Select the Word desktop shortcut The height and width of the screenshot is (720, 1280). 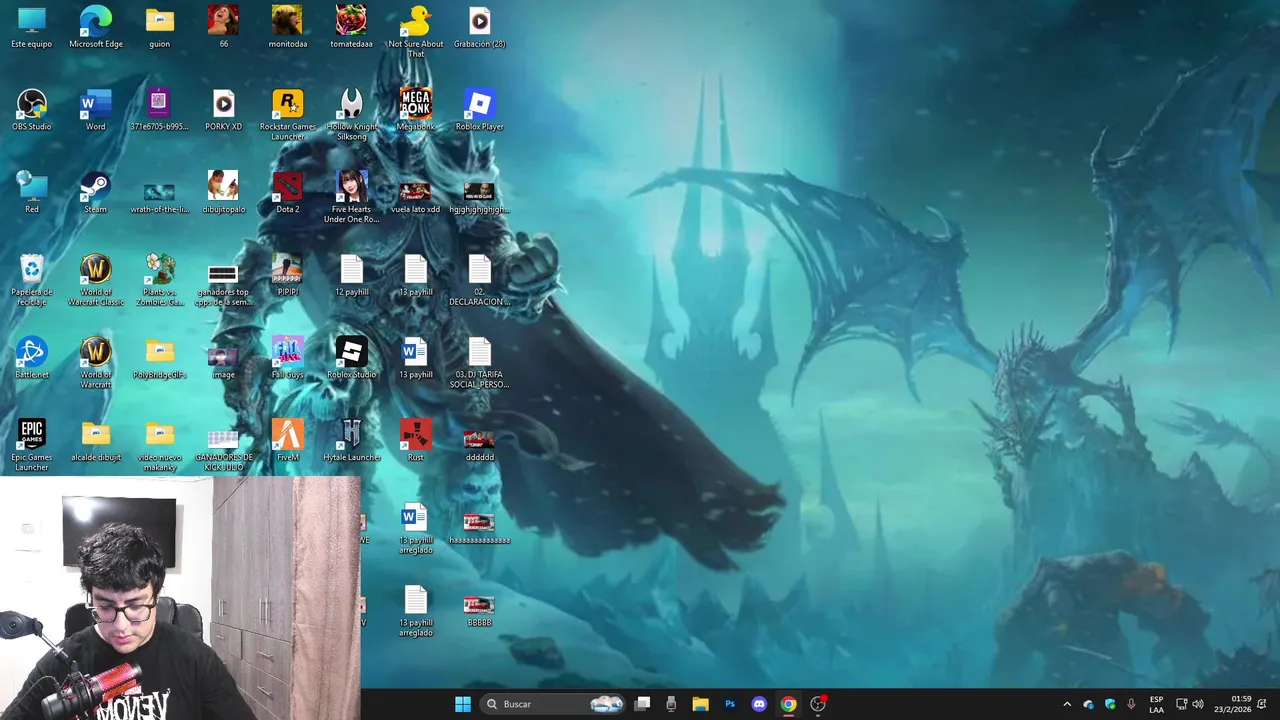(96, 110)
